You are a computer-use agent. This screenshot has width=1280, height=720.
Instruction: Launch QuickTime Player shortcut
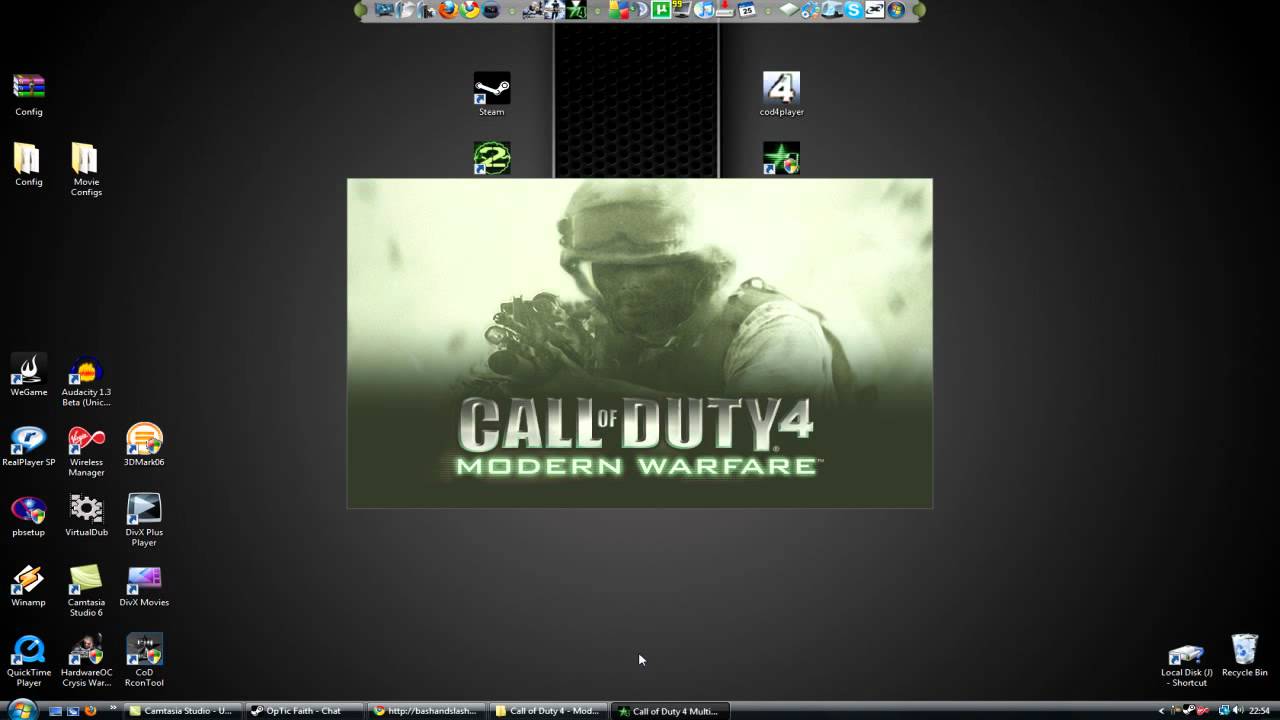pos(28,660)
